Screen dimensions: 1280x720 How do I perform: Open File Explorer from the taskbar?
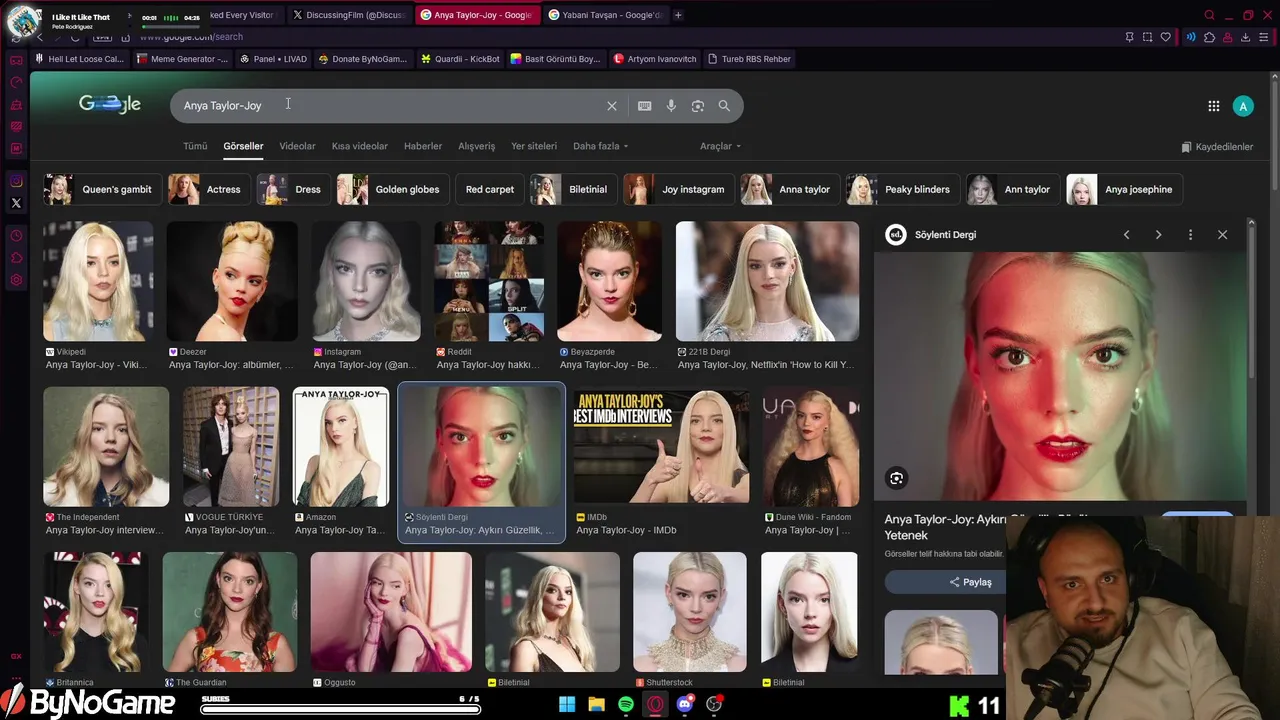[x=596, y=705]
